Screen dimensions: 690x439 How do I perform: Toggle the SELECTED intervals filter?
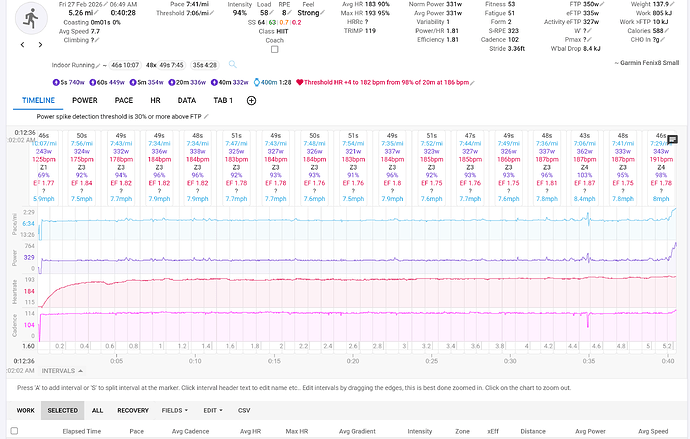coord(63,410)
